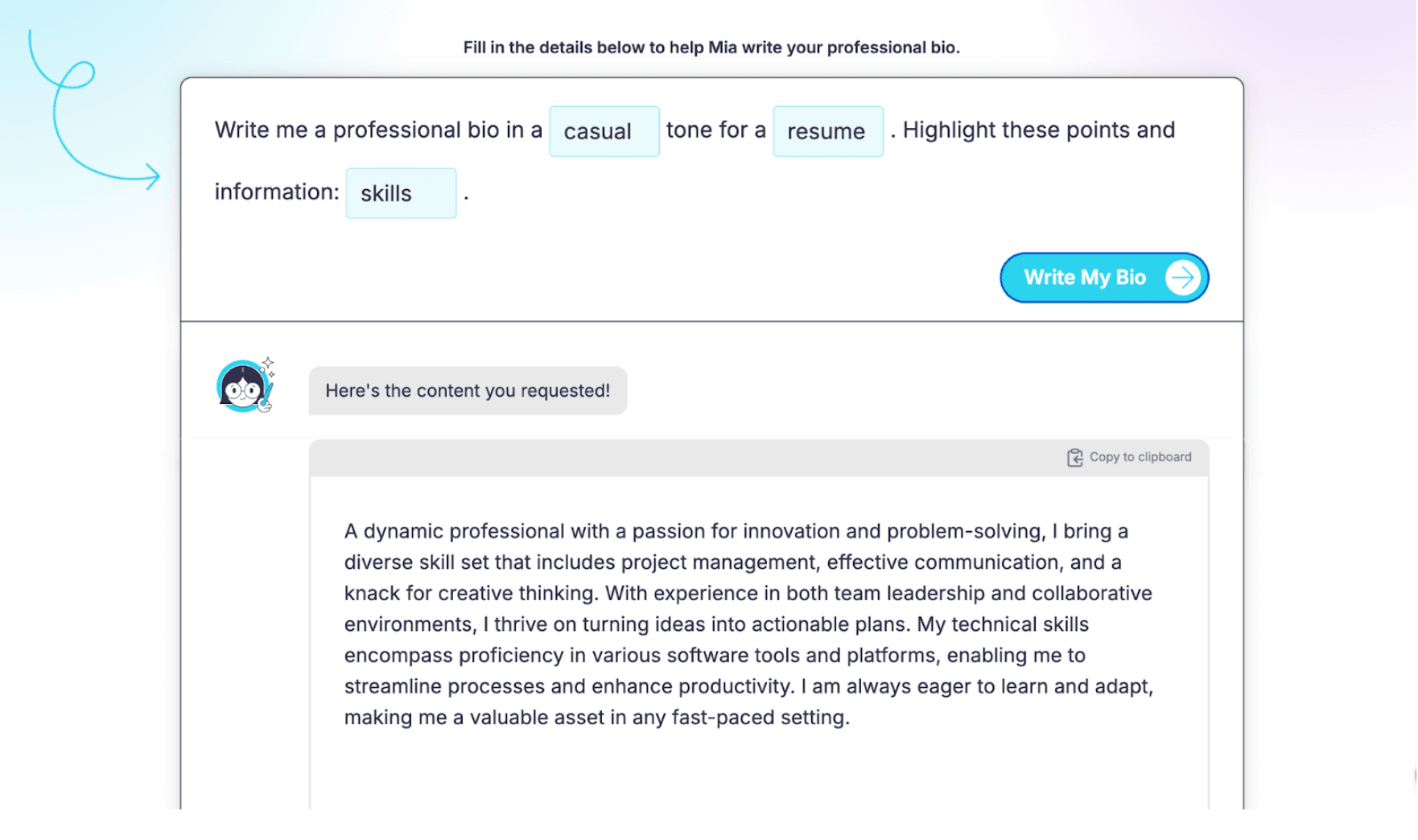The image size is (1418, 840).
Task: Click Mia's glasses in the avatar
Action: (x=244, y=390)
